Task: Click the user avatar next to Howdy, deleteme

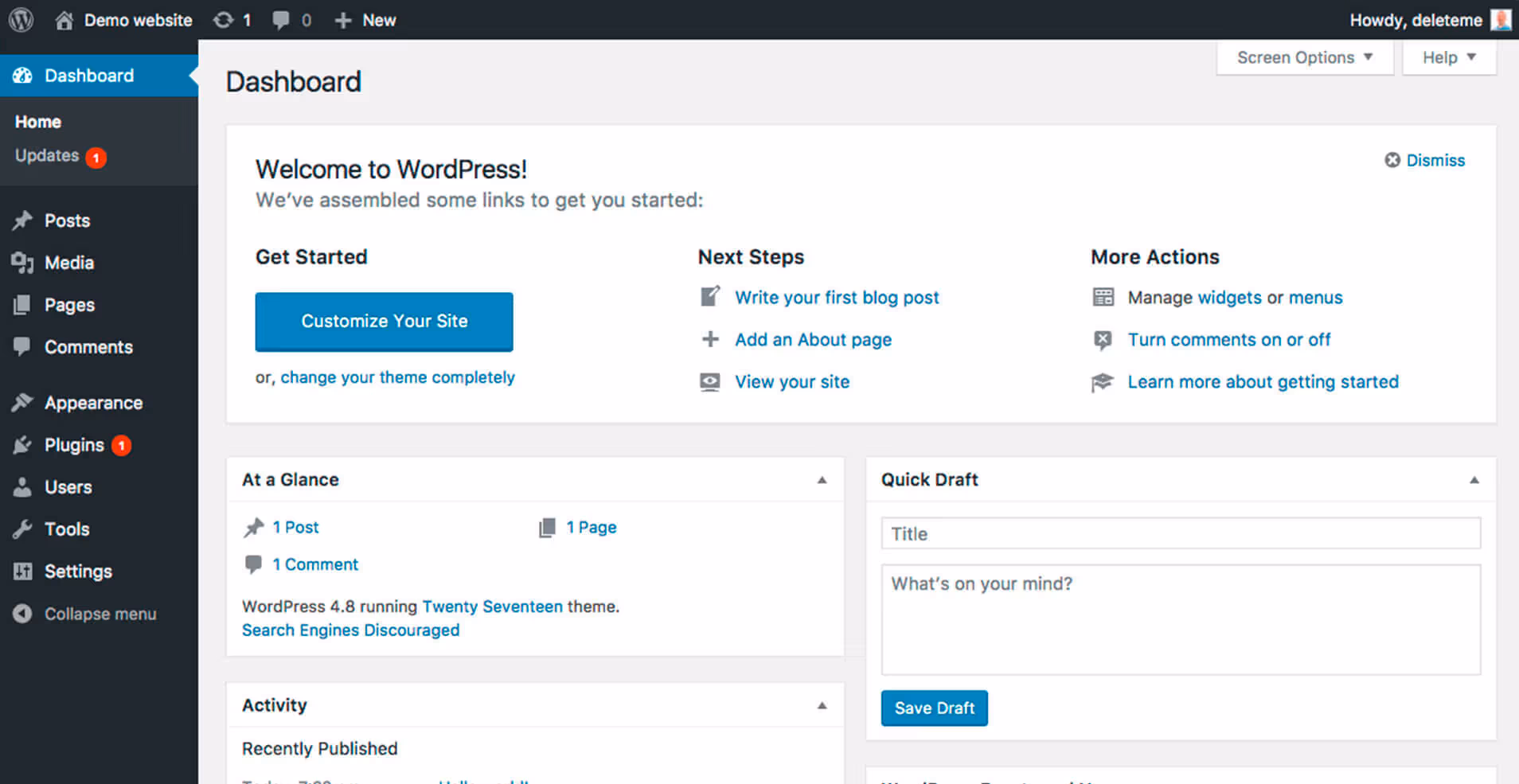Action: coord(1501,20)
